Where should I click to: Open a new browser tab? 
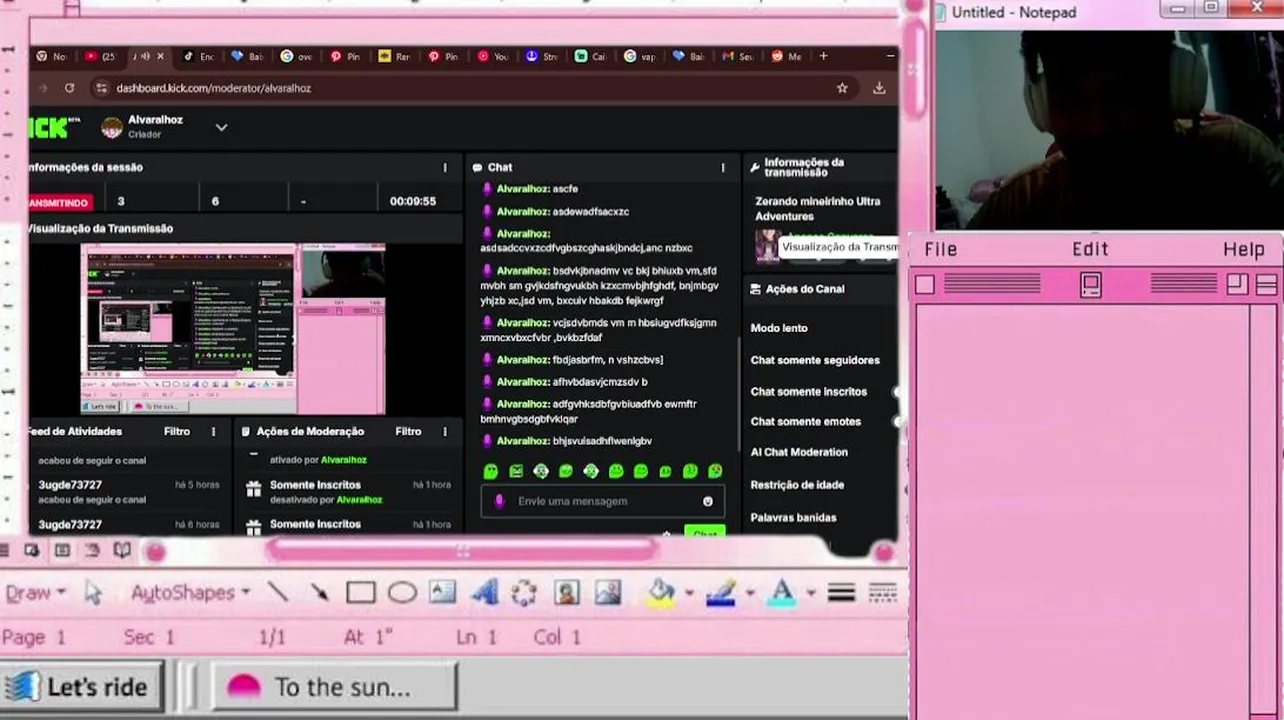(x=823, y=56)
